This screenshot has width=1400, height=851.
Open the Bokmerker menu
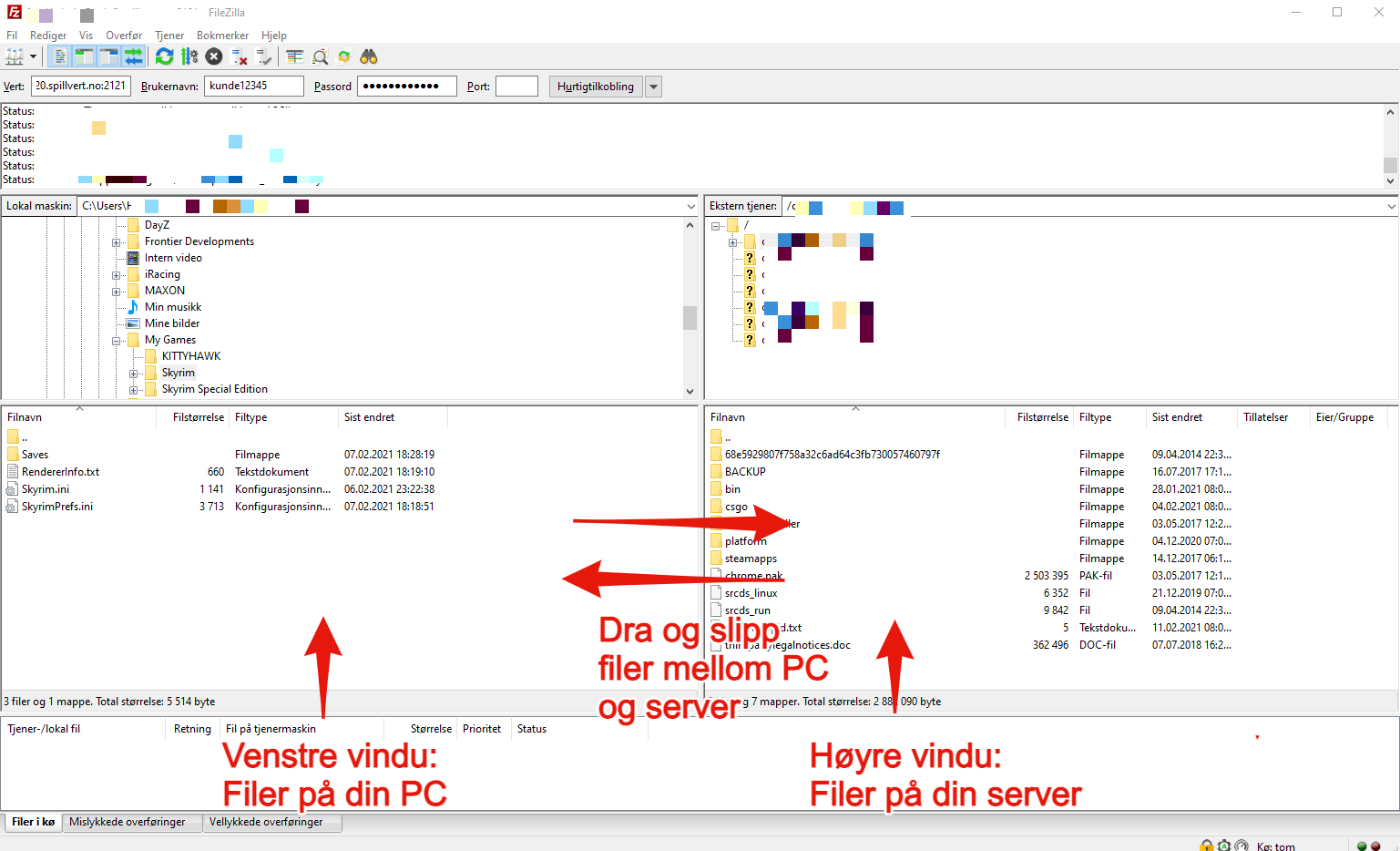pyautogui.click(x=222, y=36)
